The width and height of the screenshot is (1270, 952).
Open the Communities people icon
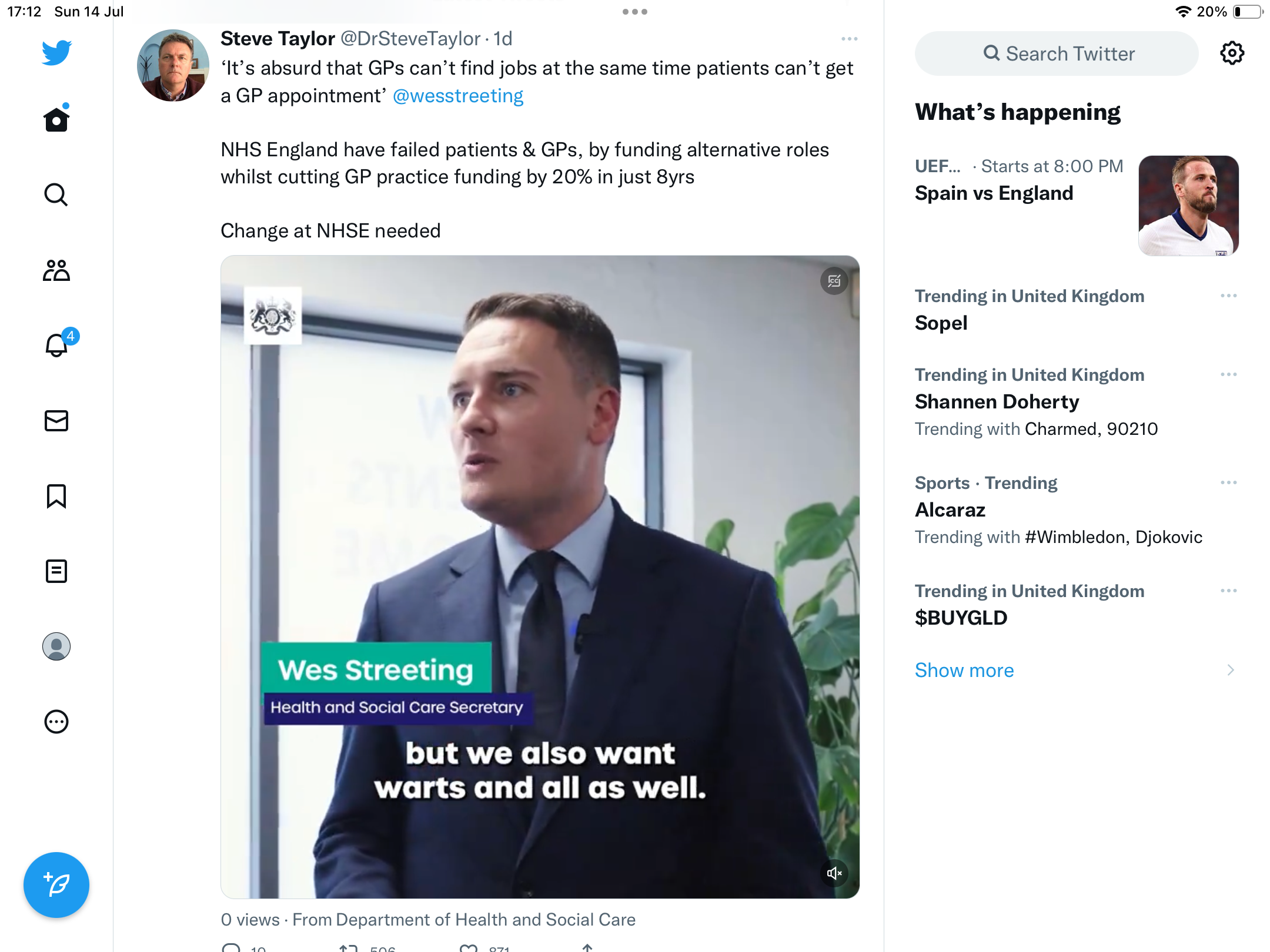(x=56, y=270)
